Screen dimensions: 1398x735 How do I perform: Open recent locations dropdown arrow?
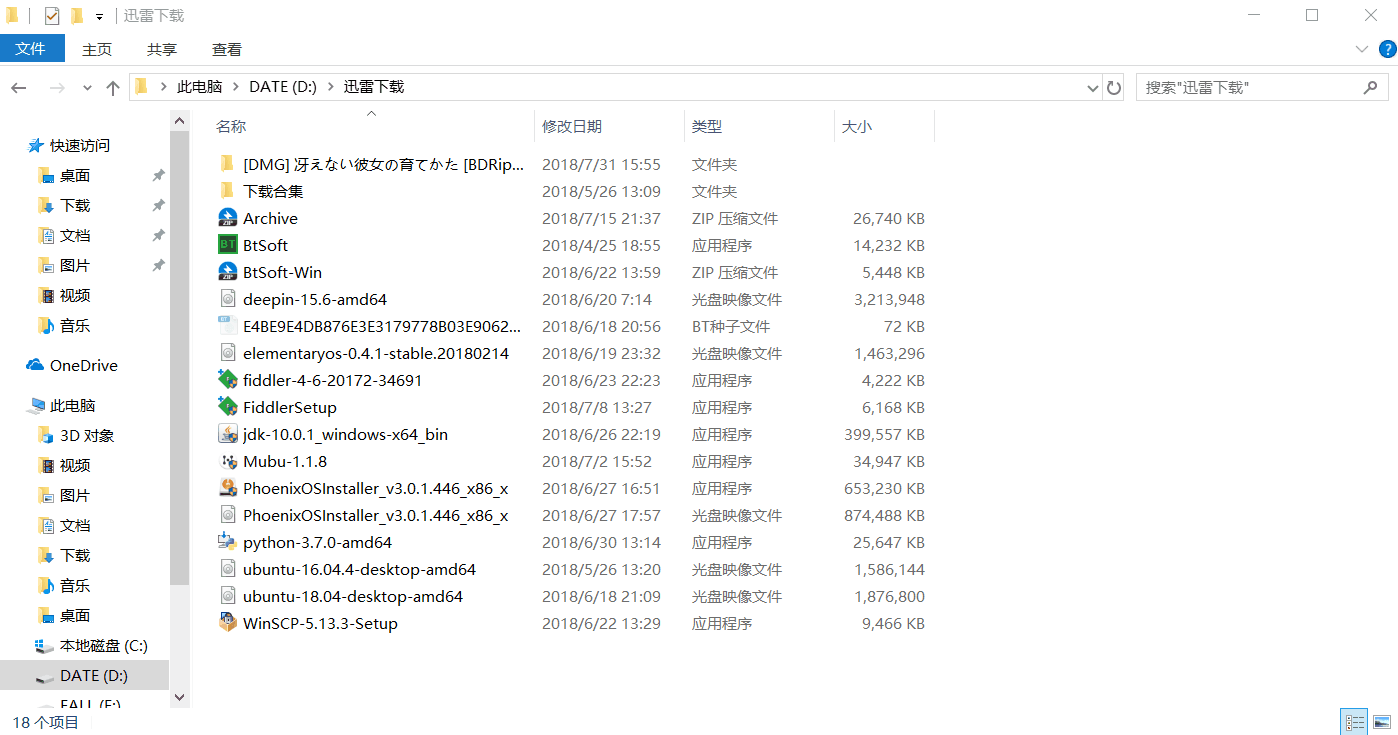pos(87,88)
